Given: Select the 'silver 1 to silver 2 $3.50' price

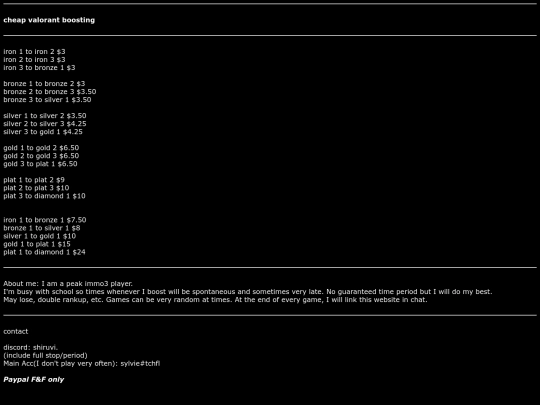Looking at the screenshot, I should click(x=45, y=116).
